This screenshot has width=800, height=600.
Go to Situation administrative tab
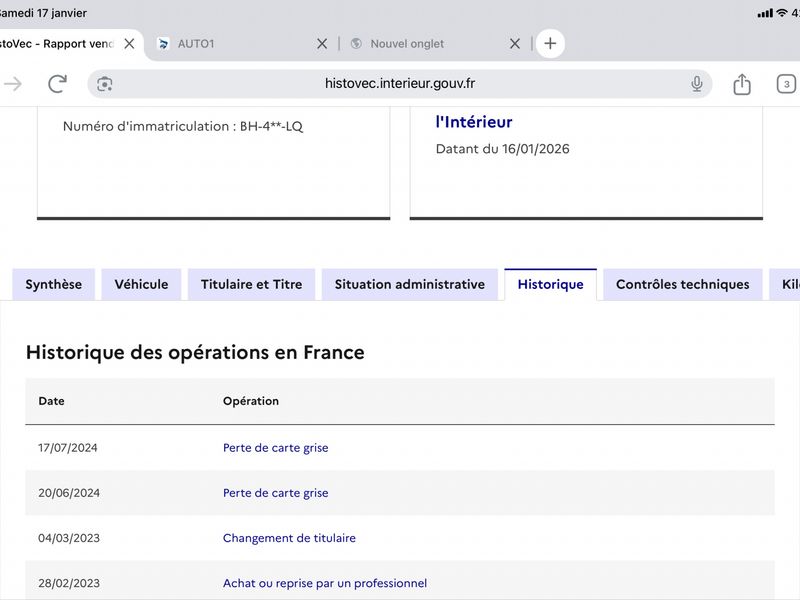click(410, 284)
